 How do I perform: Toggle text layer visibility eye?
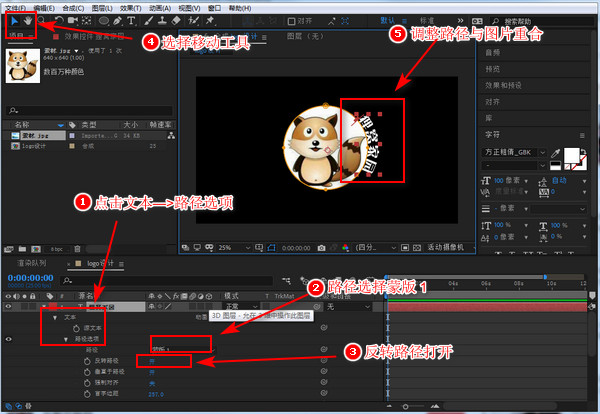tap(8, 306)
